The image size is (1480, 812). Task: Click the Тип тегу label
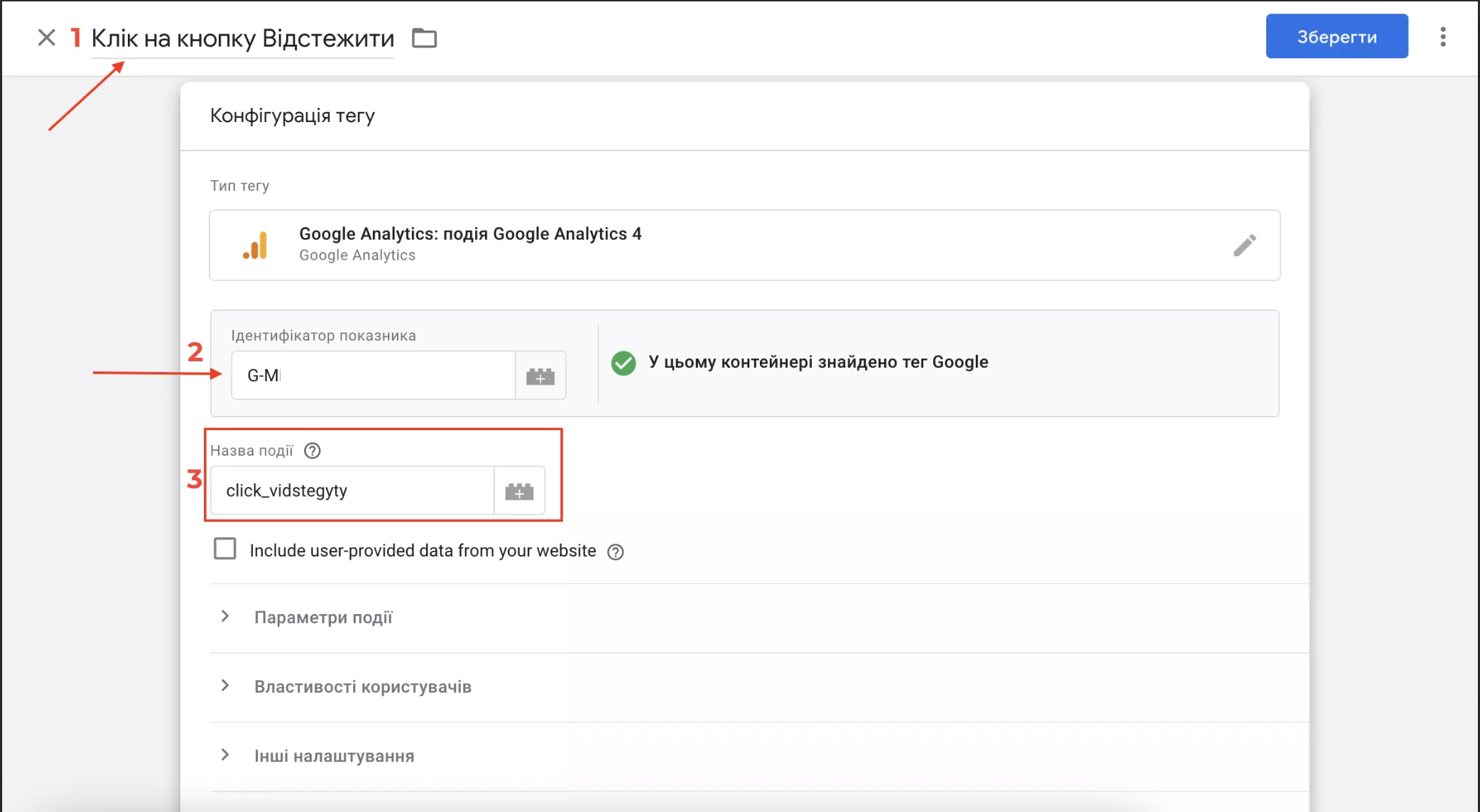coord(239,186)
